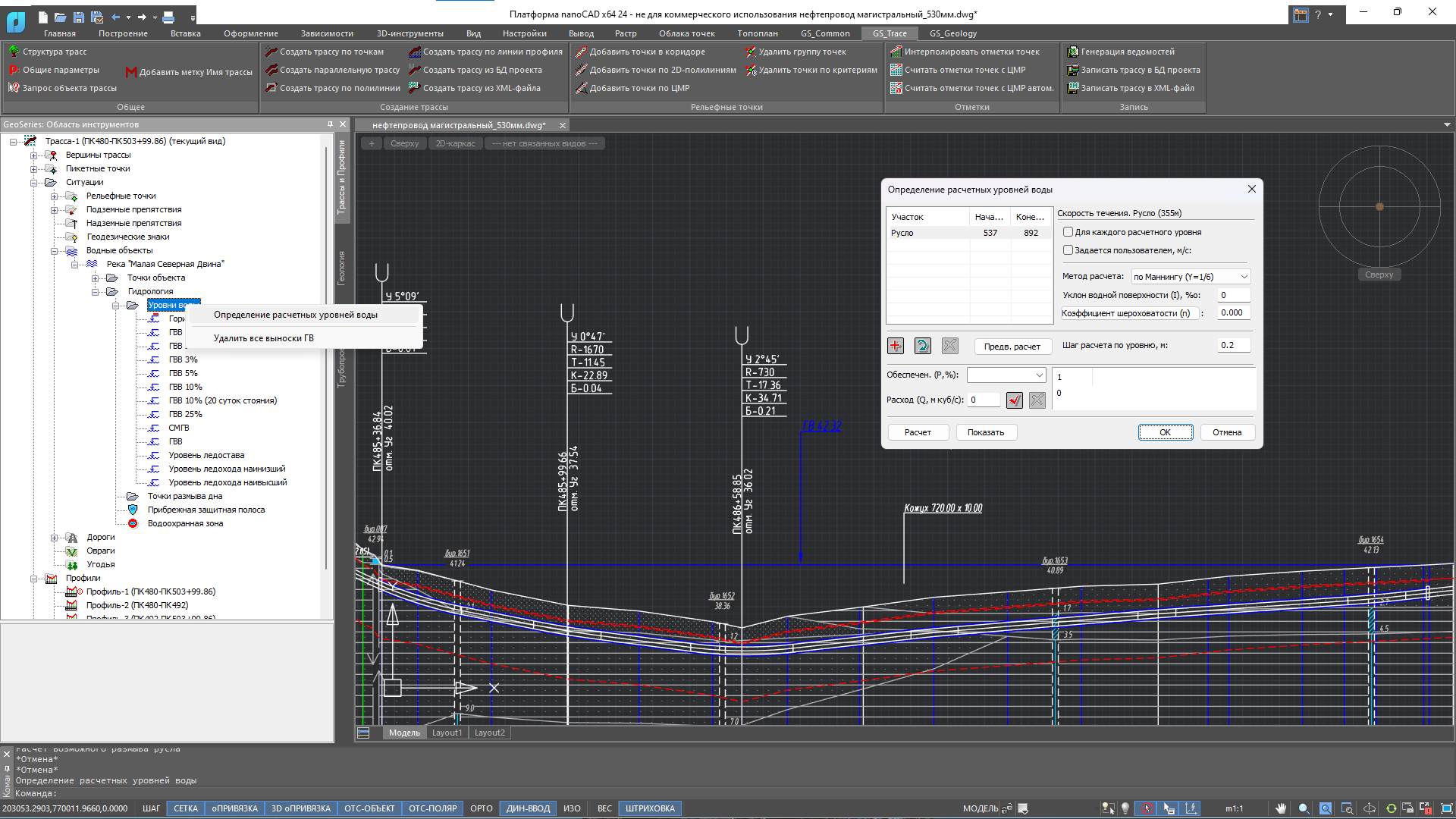Toggle ОРТО mode in status bar

coord(481,808)
